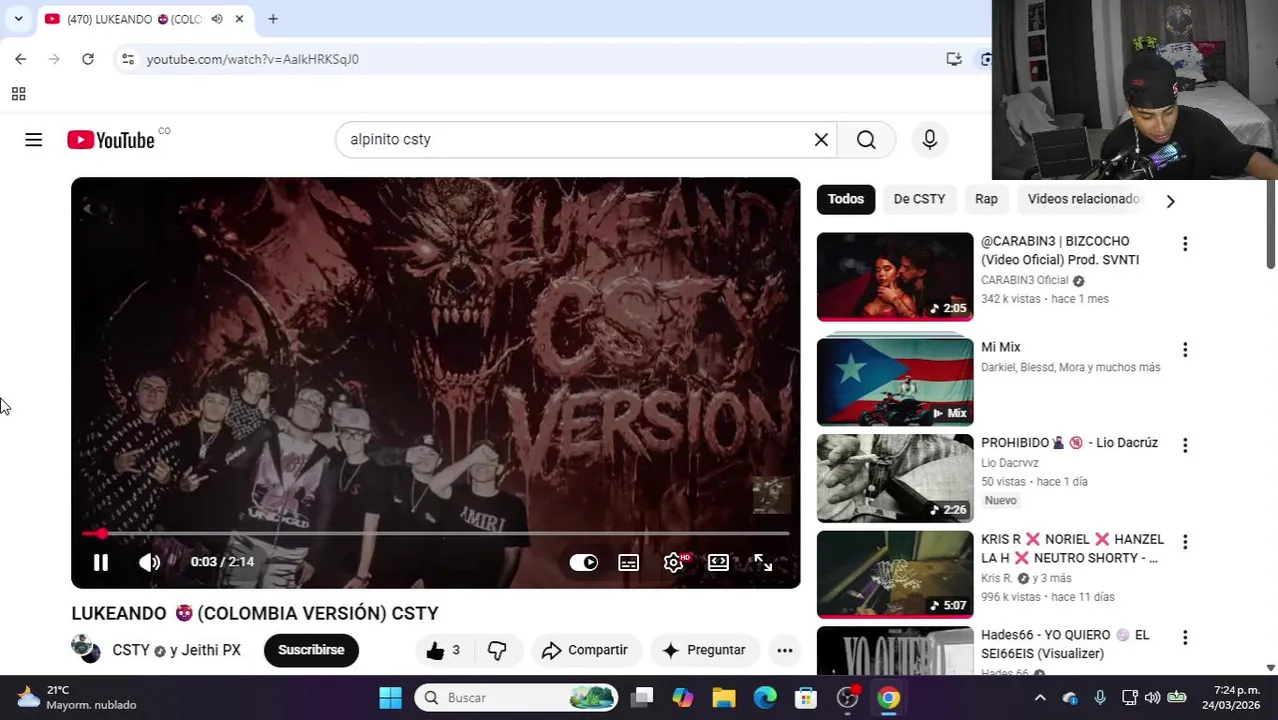Show more filter chips with the right arrow
The image size is (1278, 720).
coord(1170,200)
